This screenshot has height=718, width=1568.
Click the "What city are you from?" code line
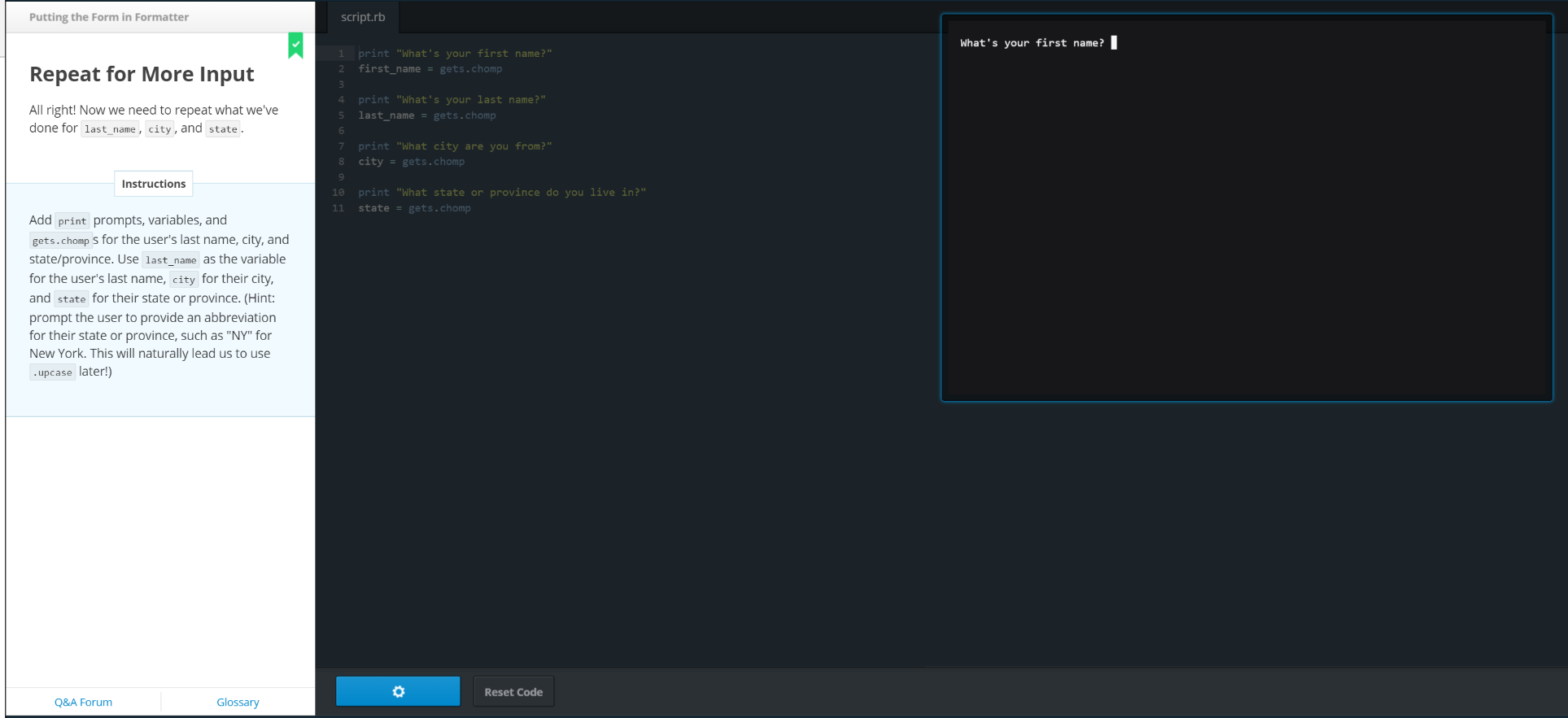point(455,146)
